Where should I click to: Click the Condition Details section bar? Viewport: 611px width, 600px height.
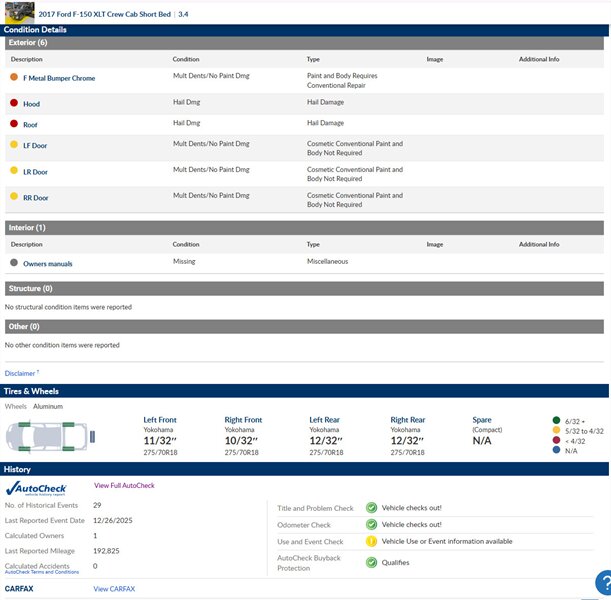[304, 30]
